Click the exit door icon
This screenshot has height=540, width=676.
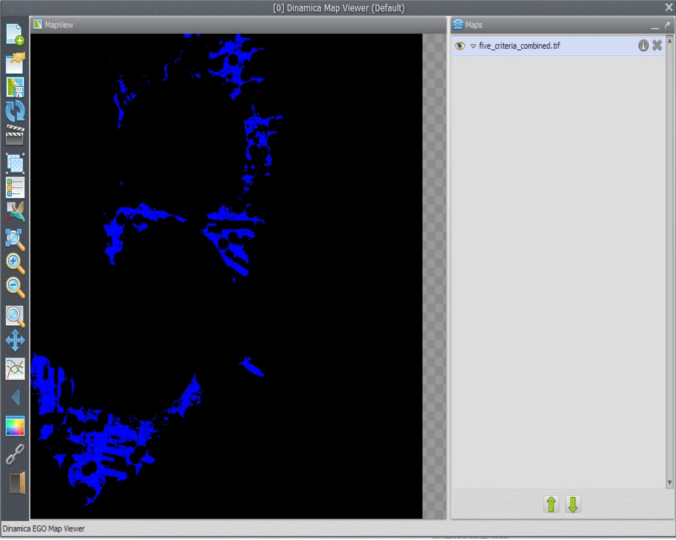tap(15, 483)
